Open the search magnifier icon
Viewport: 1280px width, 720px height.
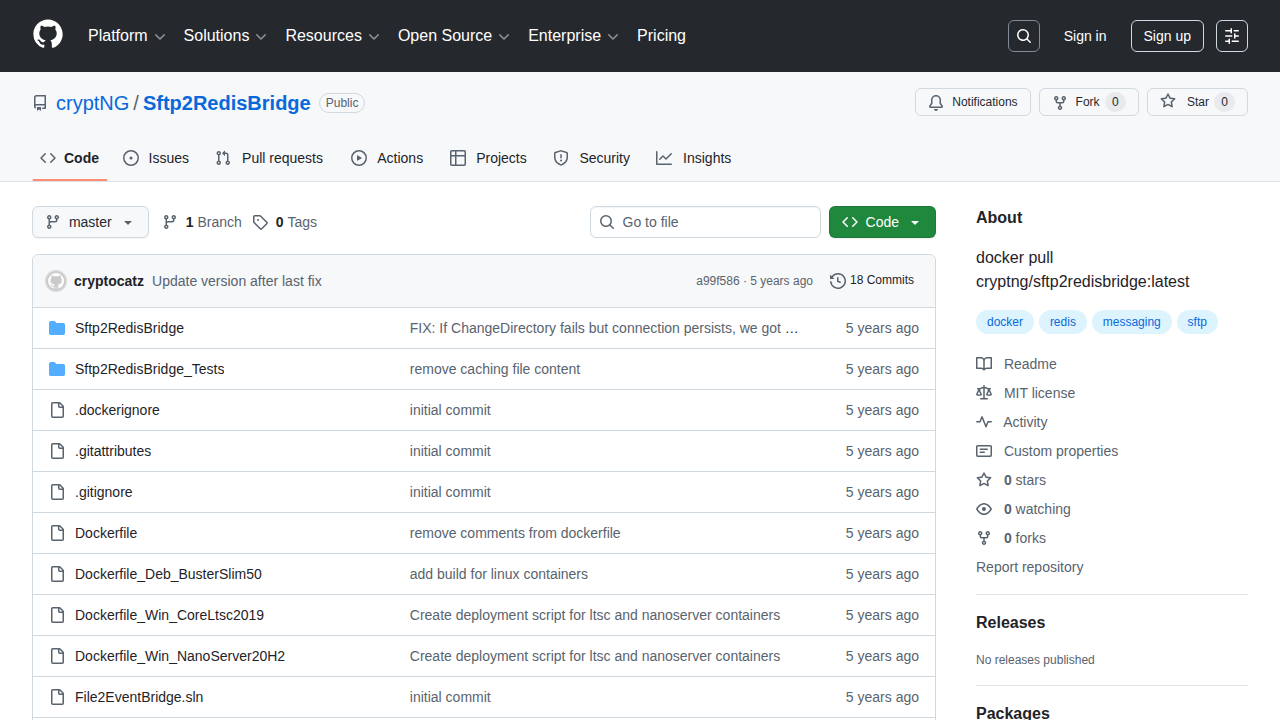[1023, 36]
